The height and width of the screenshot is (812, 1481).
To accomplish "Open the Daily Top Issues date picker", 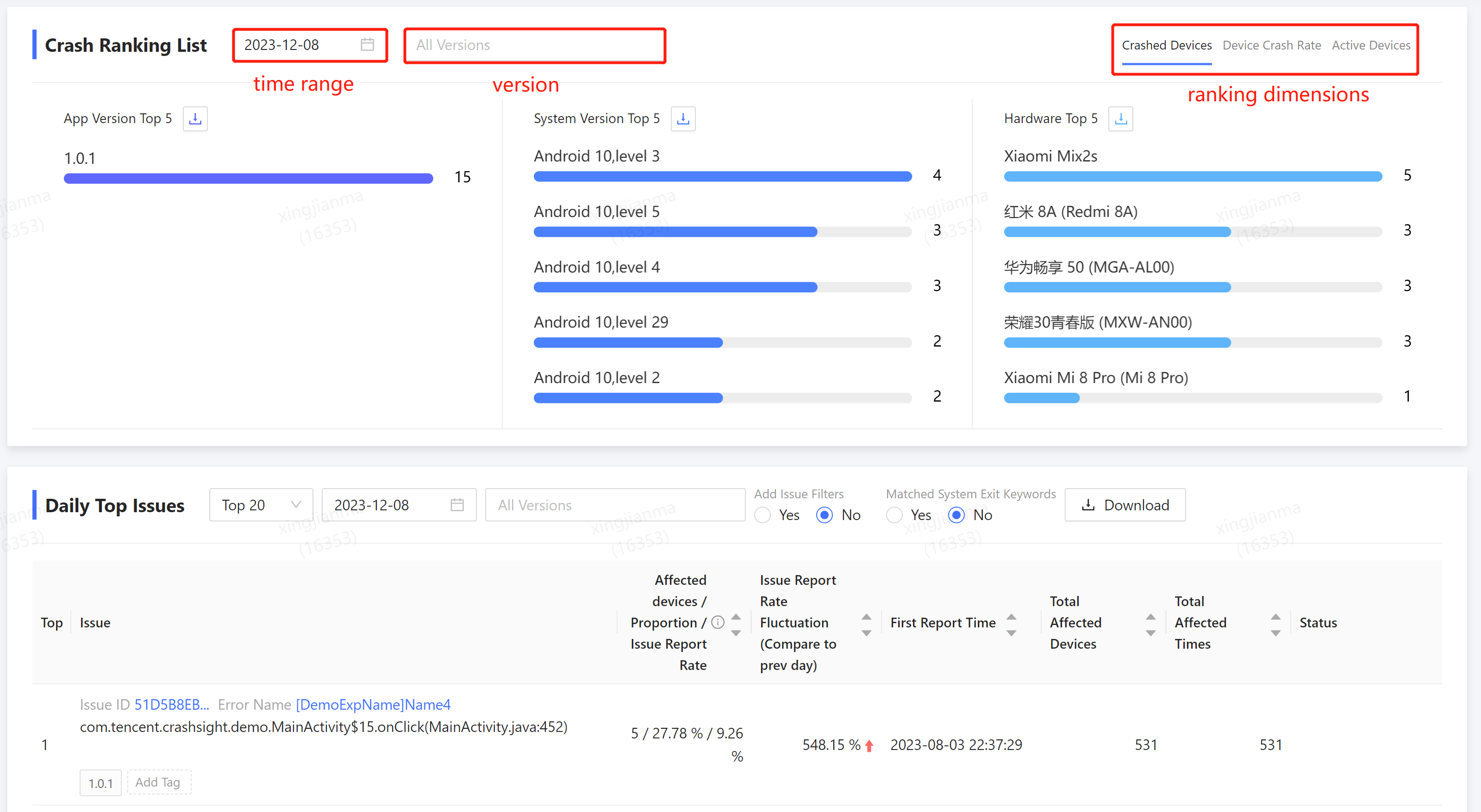I will tap(395, 504).
